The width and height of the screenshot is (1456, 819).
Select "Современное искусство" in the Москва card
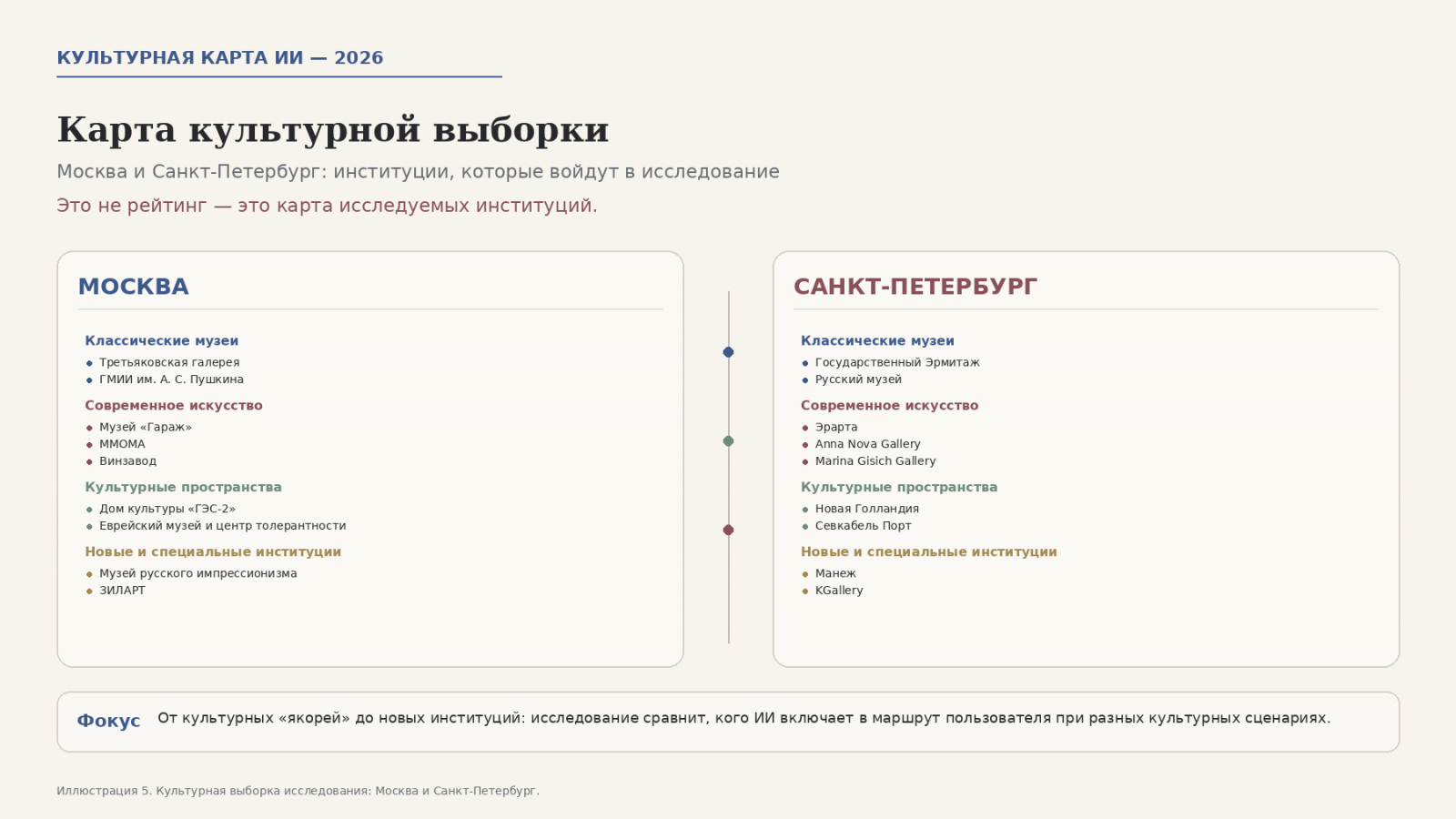click(174, 405)
